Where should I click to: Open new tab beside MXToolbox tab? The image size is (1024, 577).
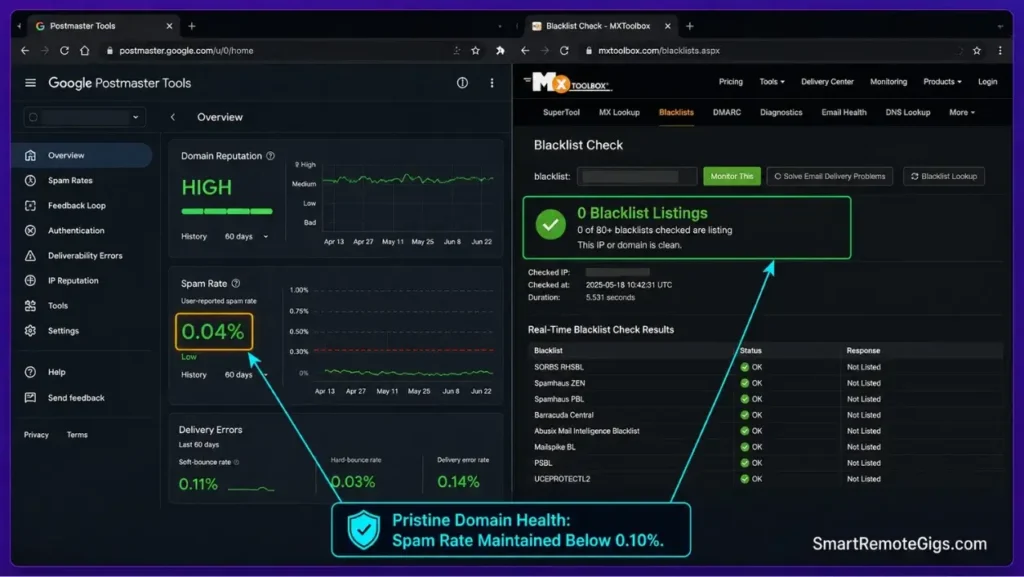(x=690, y=26)
